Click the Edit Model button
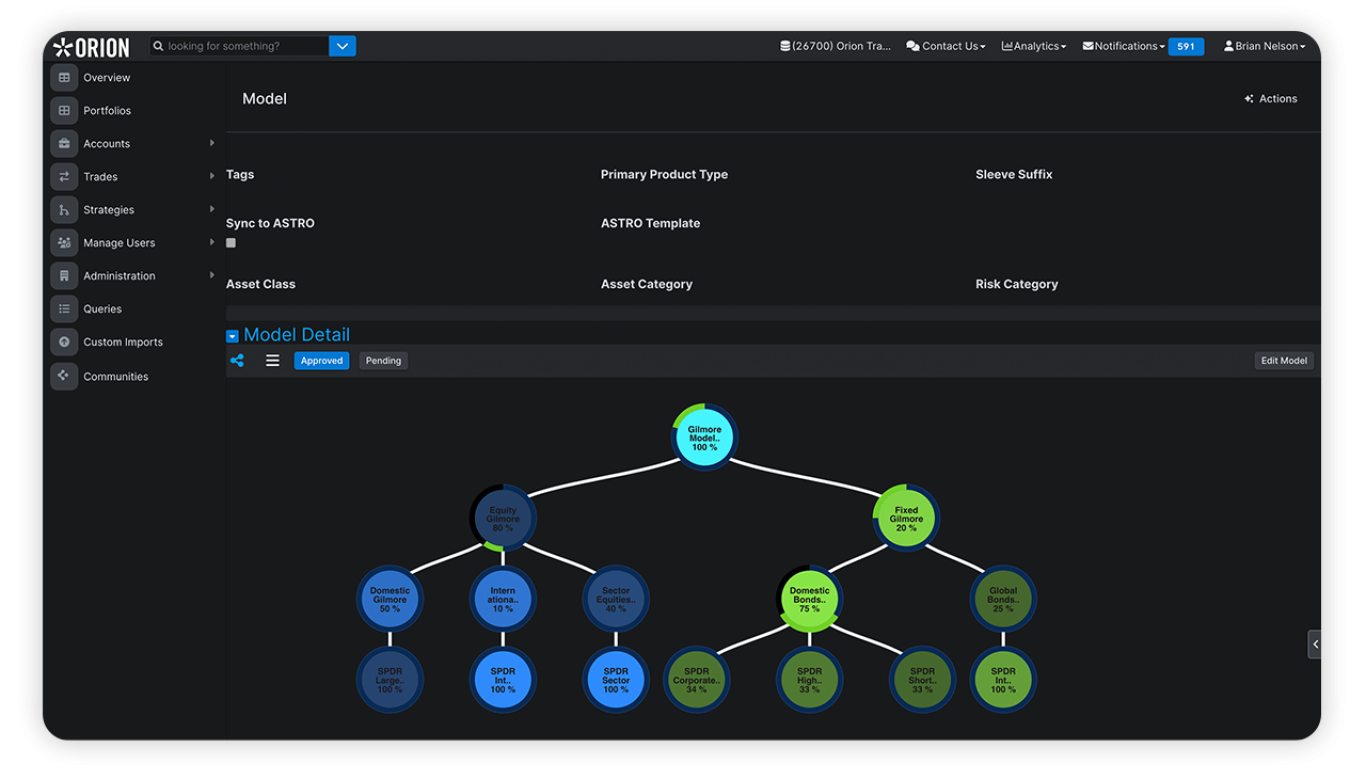 pos(1283,361)
